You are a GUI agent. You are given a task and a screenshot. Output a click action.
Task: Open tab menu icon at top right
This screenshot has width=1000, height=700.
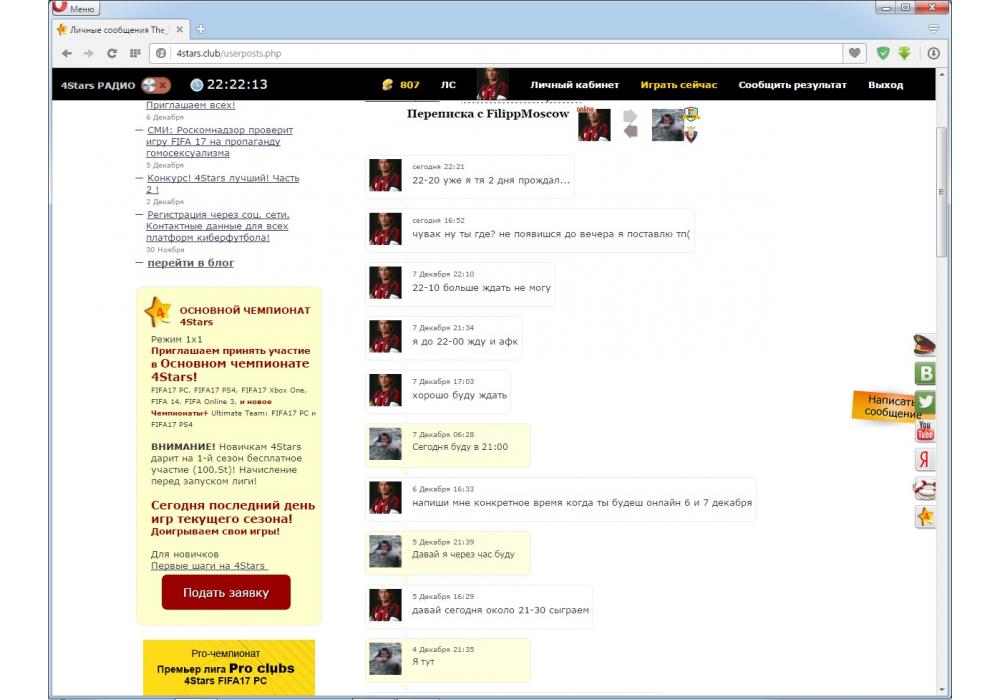point(933,29)
